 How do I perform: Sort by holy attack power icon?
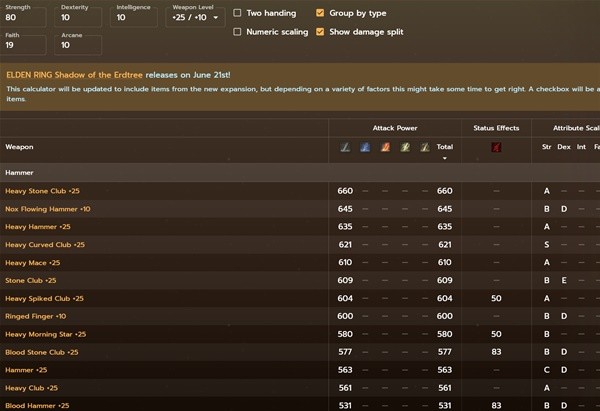point(424,147)
